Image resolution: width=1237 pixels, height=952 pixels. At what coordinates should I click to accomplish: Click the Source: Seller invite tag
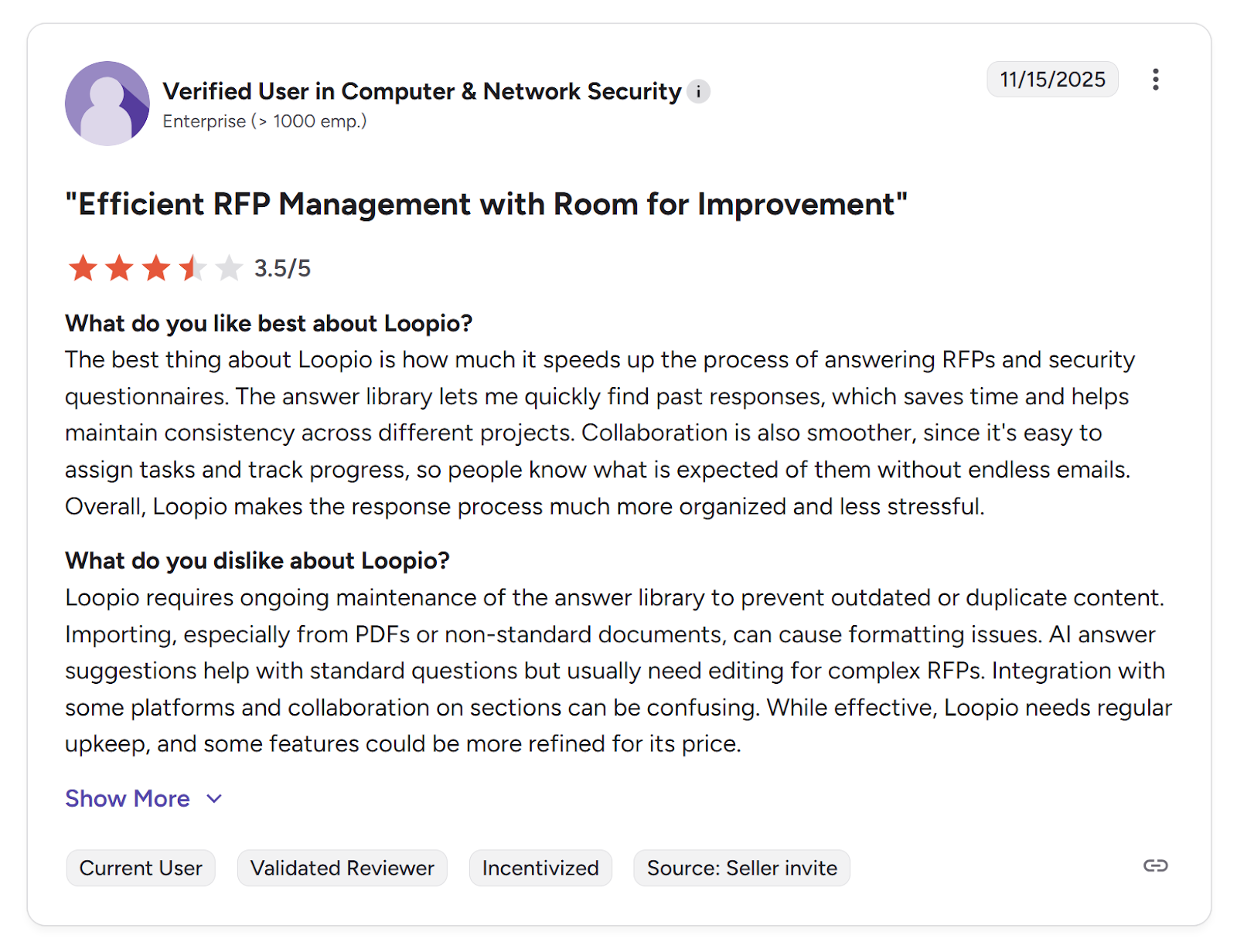click(741, 869)
